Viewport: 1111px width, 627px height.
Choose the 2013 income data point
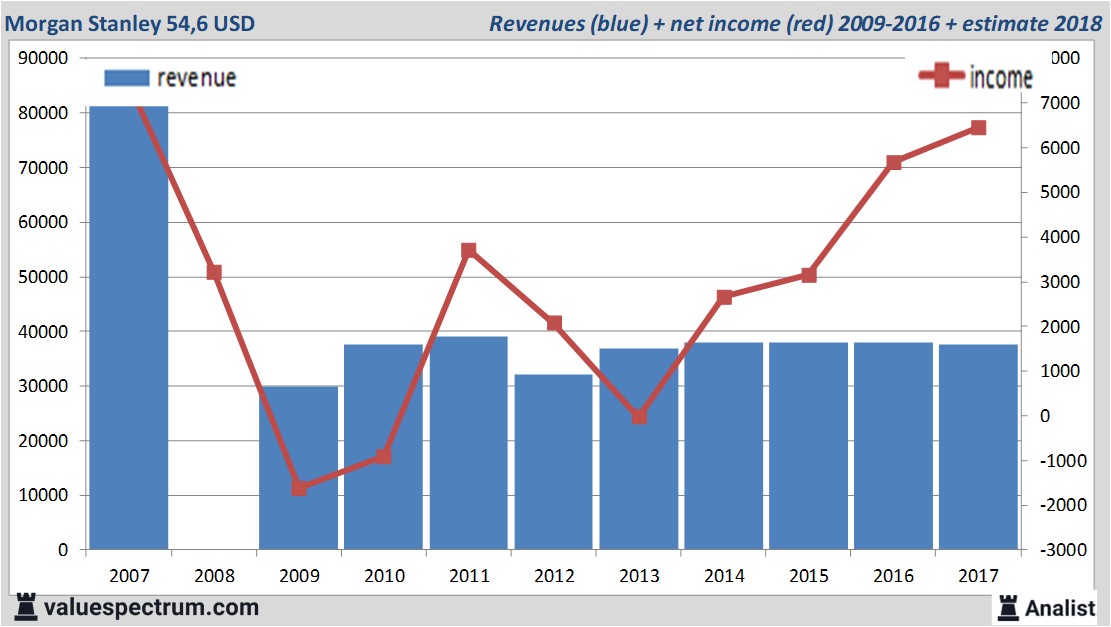pyautogui.click(x=639, y=417)
